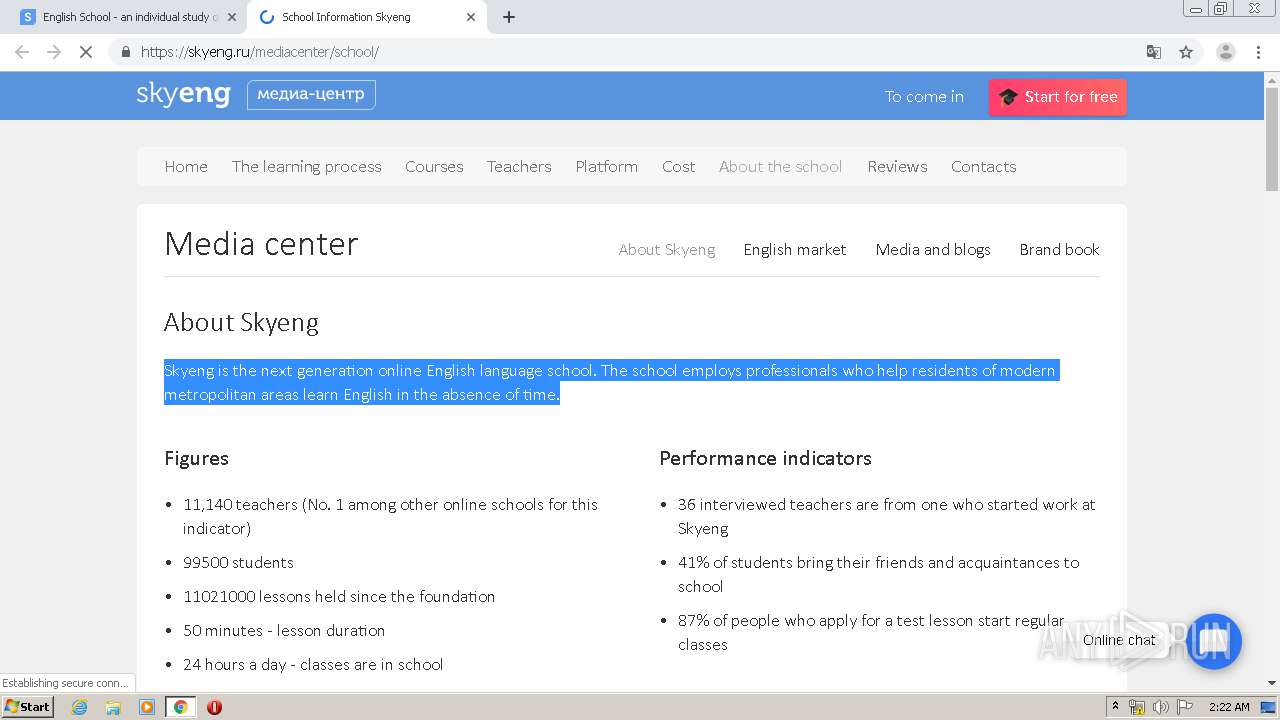
Task: Open The learning process menu item
Action: point(307,167)
